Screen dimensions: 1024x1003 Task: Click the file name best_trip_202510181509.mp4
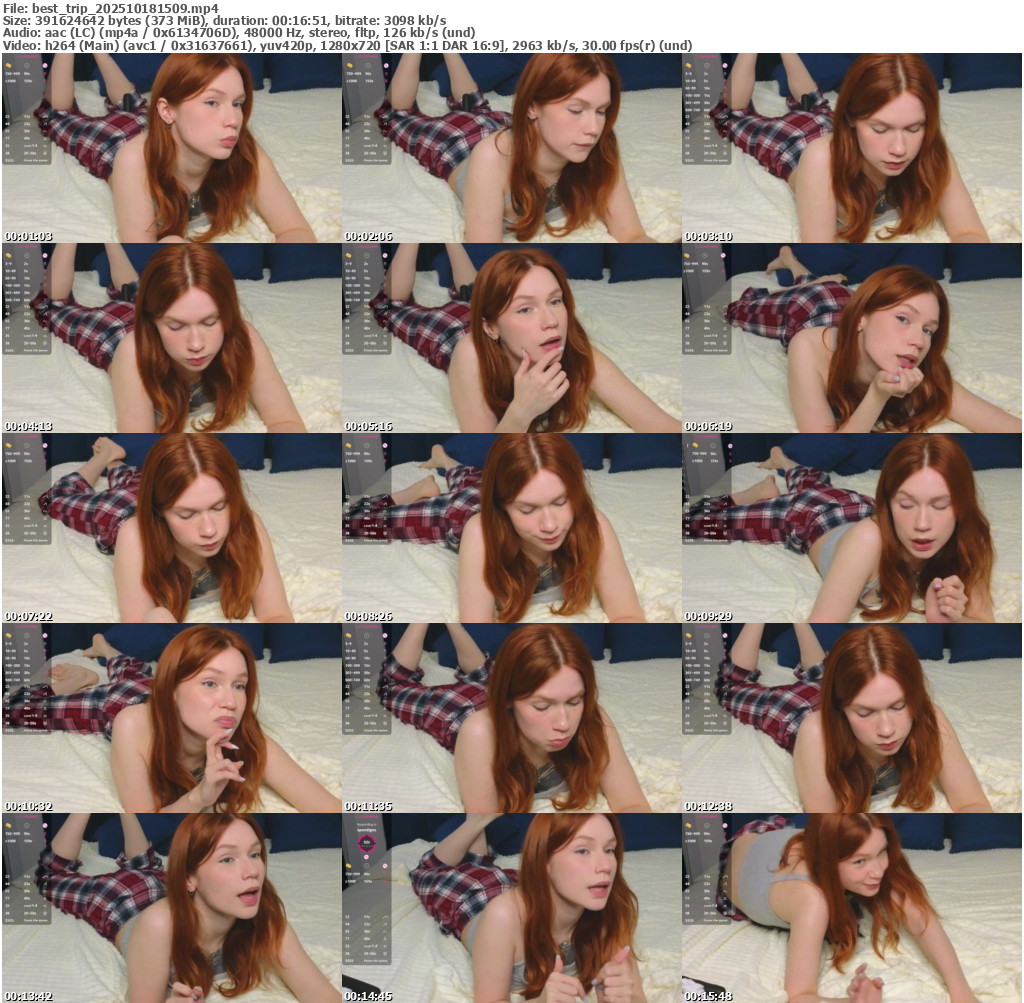(125, 8)
